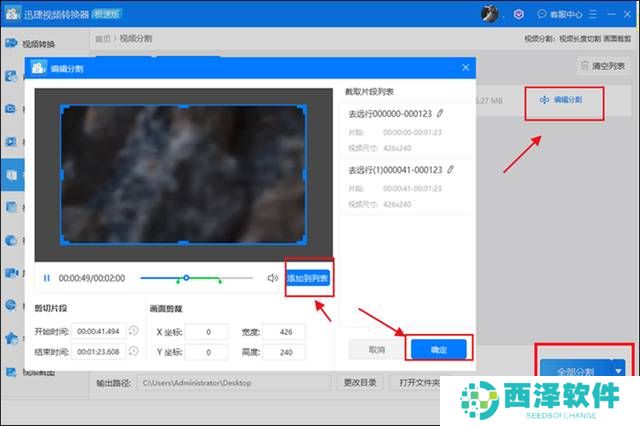
Task: Open 客服中心 in the title bar
Action: [x=560, y=14]
